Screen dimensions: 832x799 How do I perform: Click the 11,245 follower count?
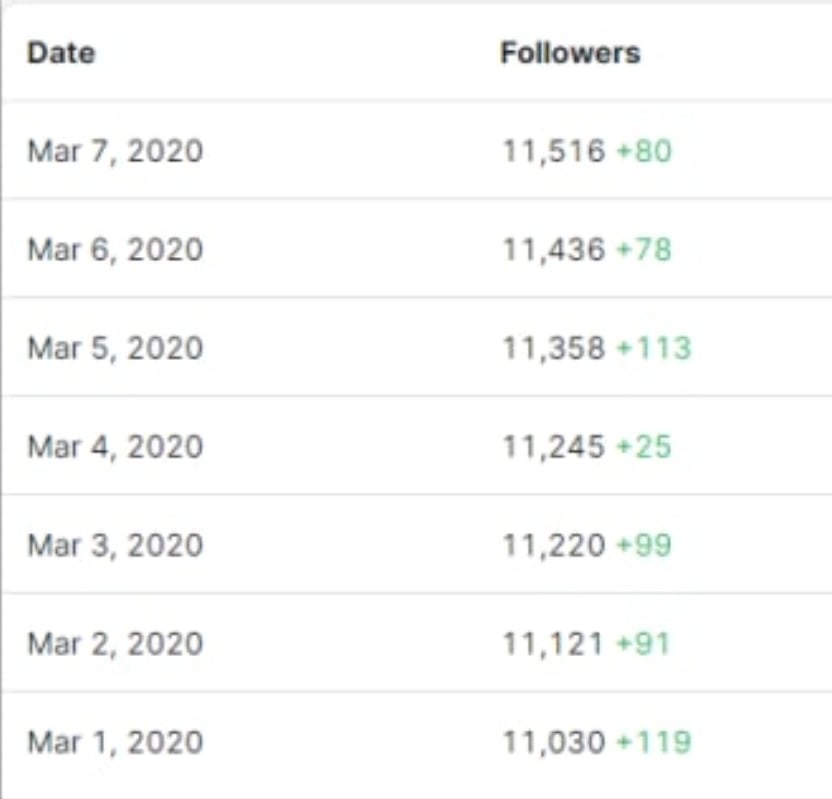[x=554, y=447]
